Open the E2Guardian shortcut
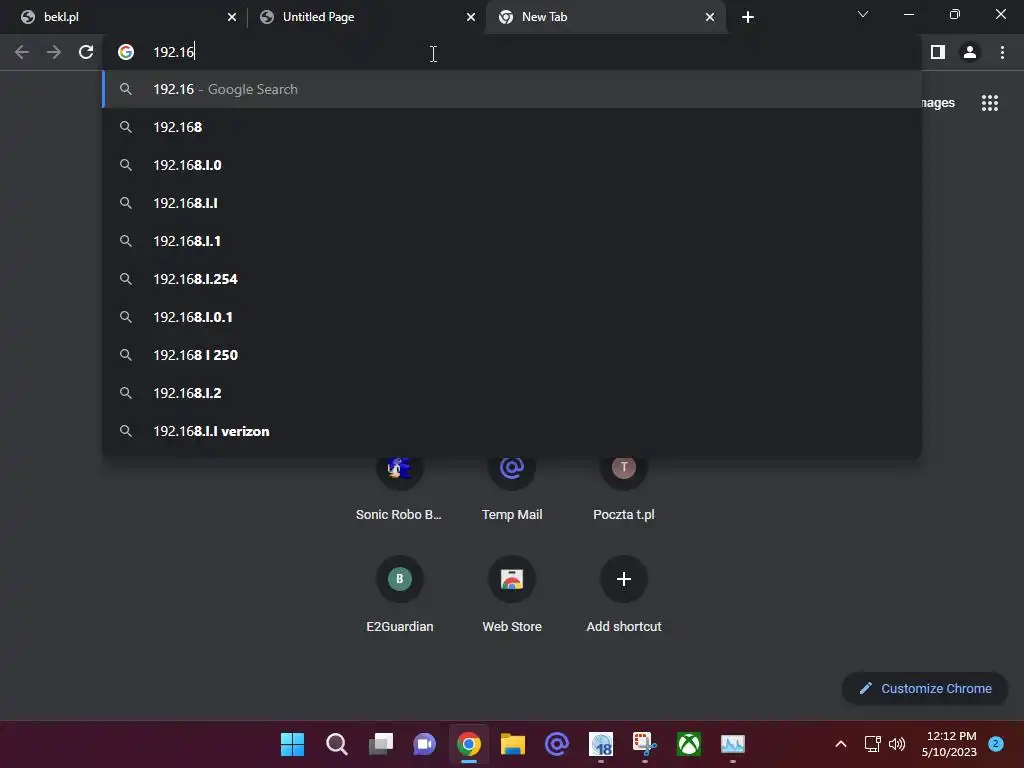This screenshot has height=768, width=1024. click(399, 594)
